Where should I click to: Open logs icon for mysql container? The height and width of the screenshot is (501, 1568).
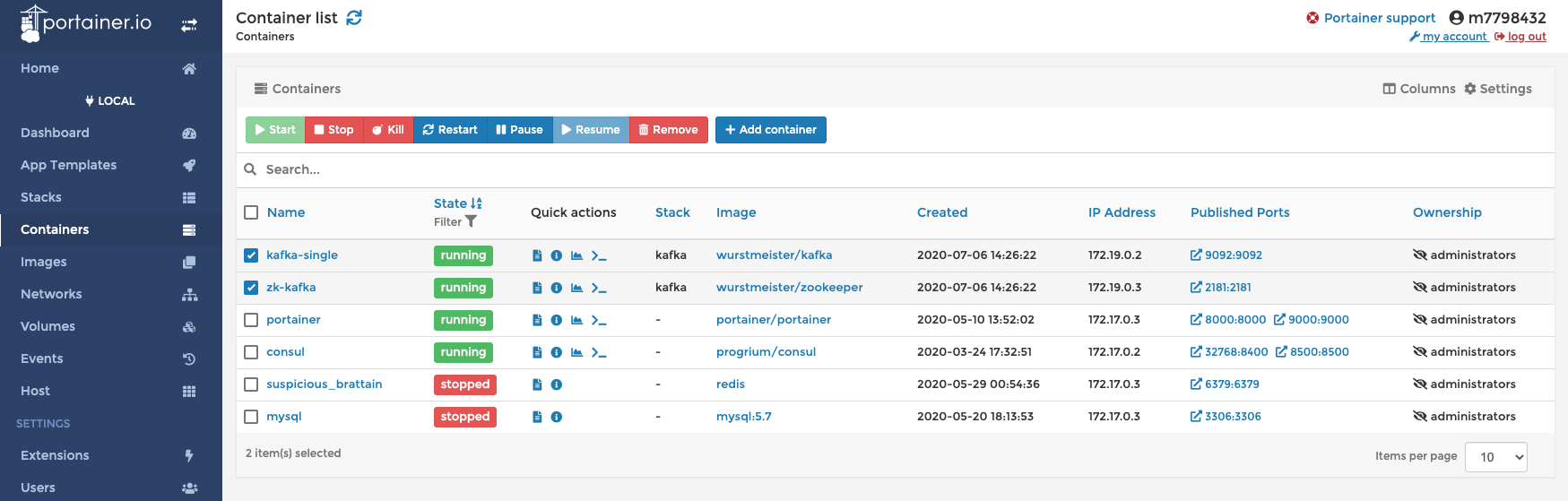(x=537, y=417)
